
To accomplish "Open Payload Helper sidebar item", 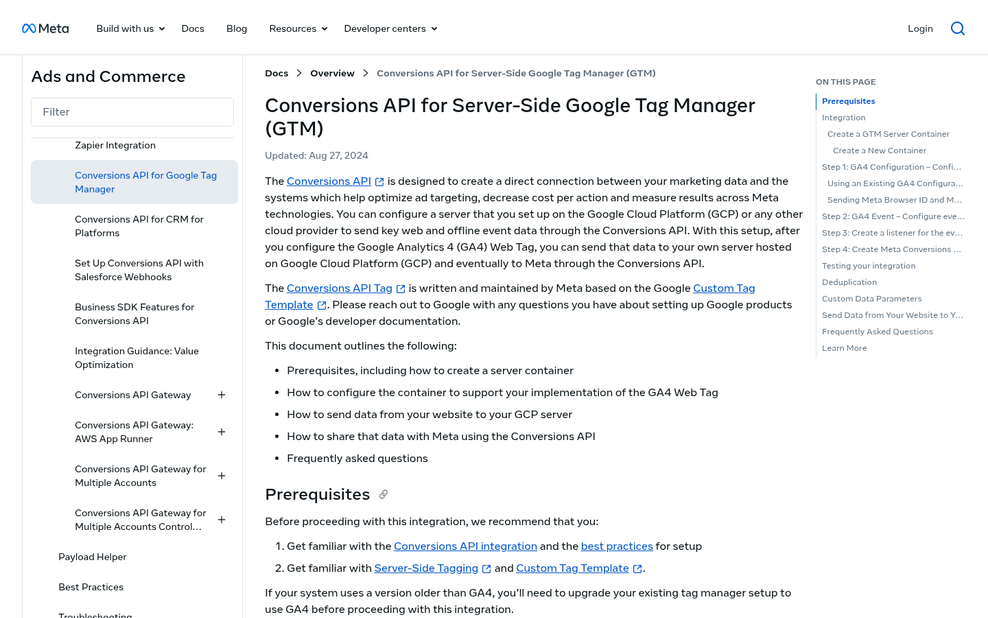I will coord(93,557).
